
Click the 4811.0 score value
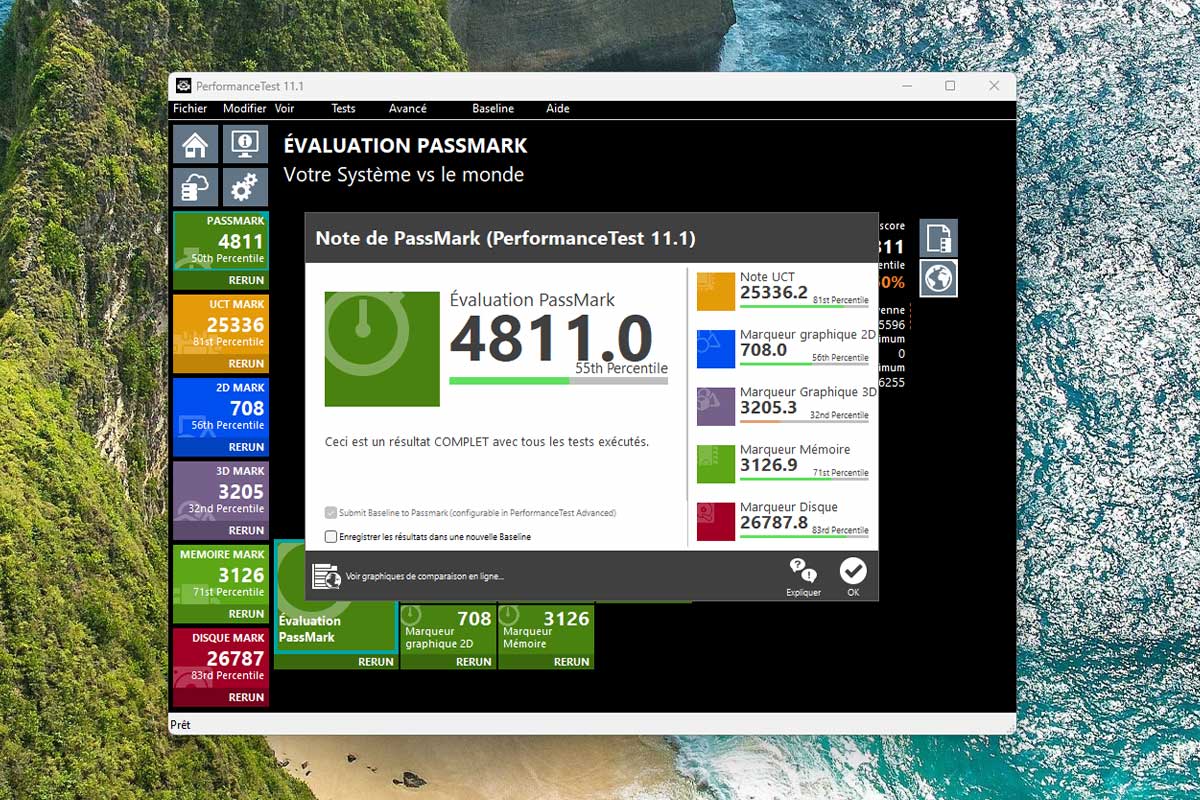click(x=551, y=339)
